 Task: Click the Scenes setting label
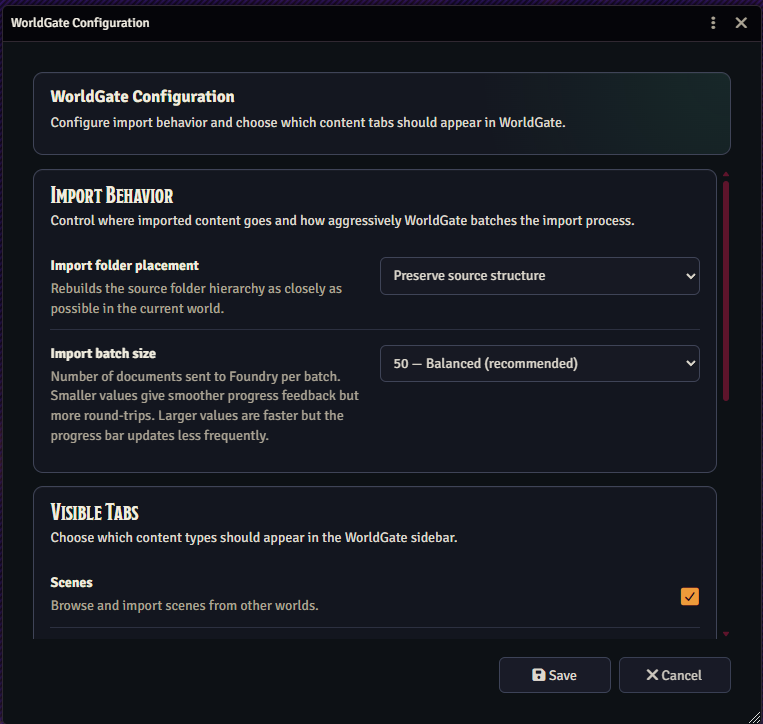coord(72,582)
